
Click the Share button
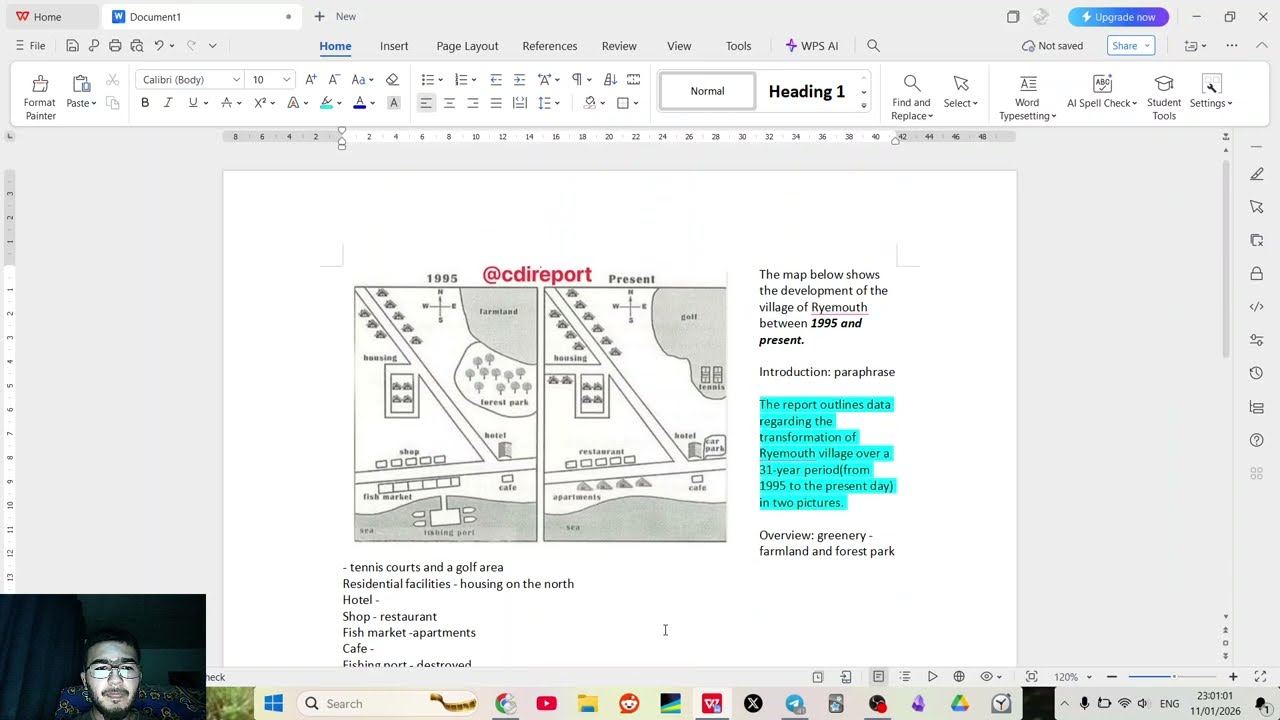point(1132,46)
